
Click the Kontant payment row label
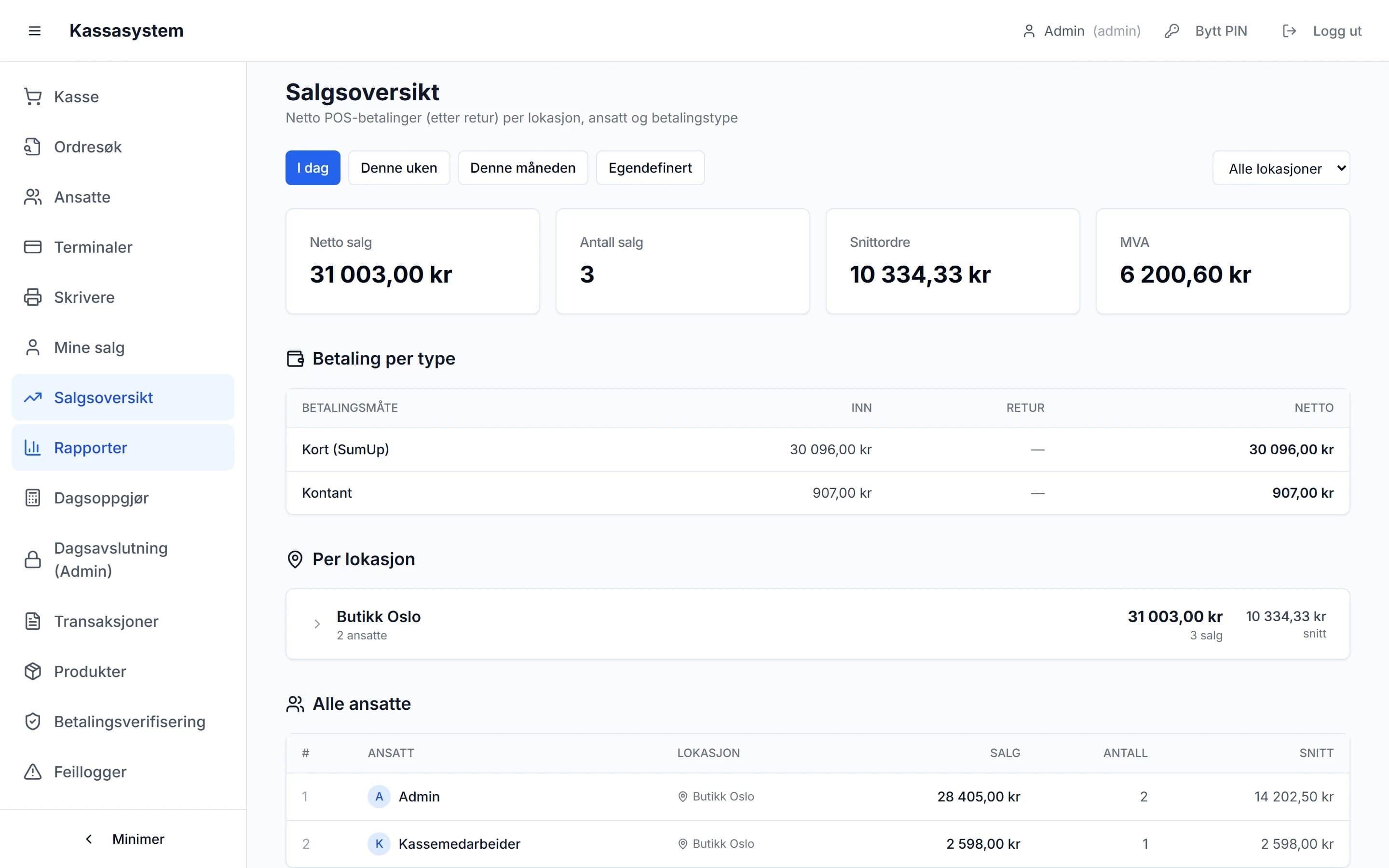(327, 492)
